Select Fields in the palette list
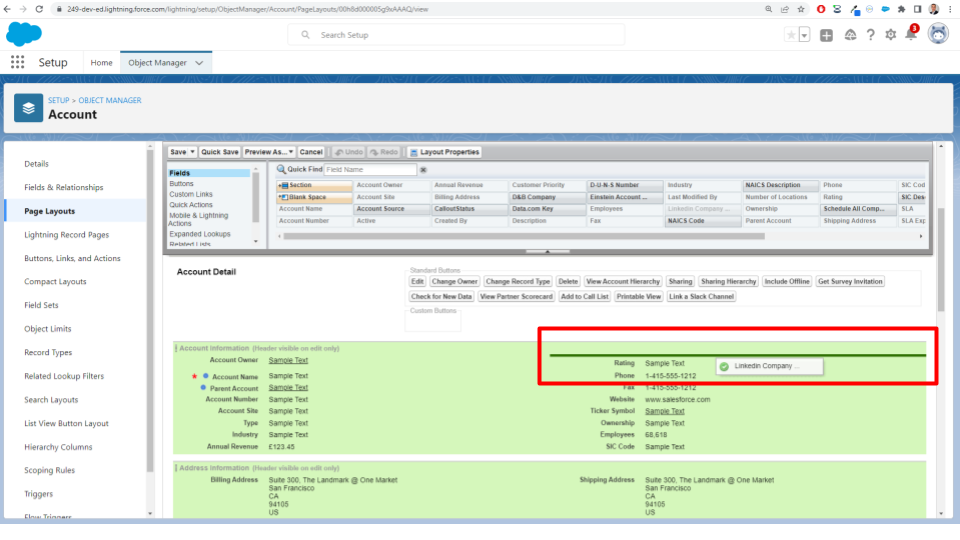This screenshot has width=960, height=540. pos(208,173)
